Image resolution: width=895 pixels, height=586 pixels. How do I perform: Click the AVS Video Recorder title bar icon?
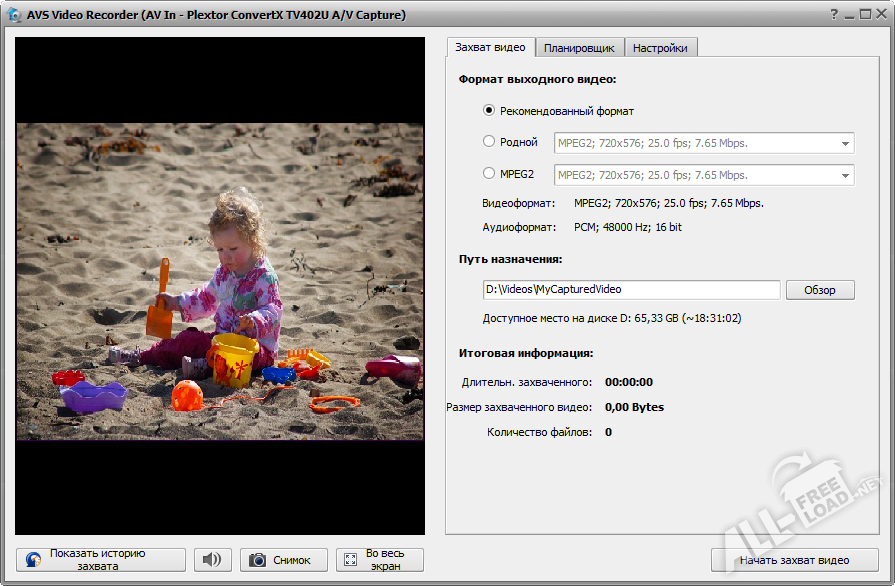12,14
